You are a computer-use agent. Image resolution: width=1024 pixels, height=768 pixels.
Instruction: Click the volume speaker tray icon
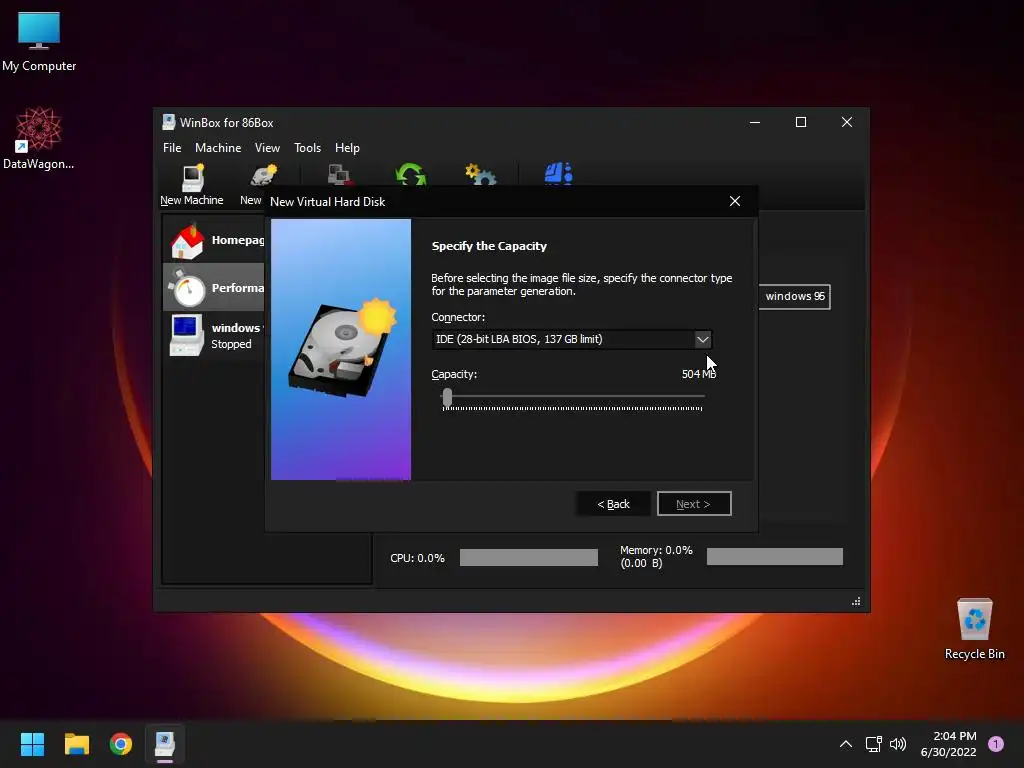coord(898,744)
